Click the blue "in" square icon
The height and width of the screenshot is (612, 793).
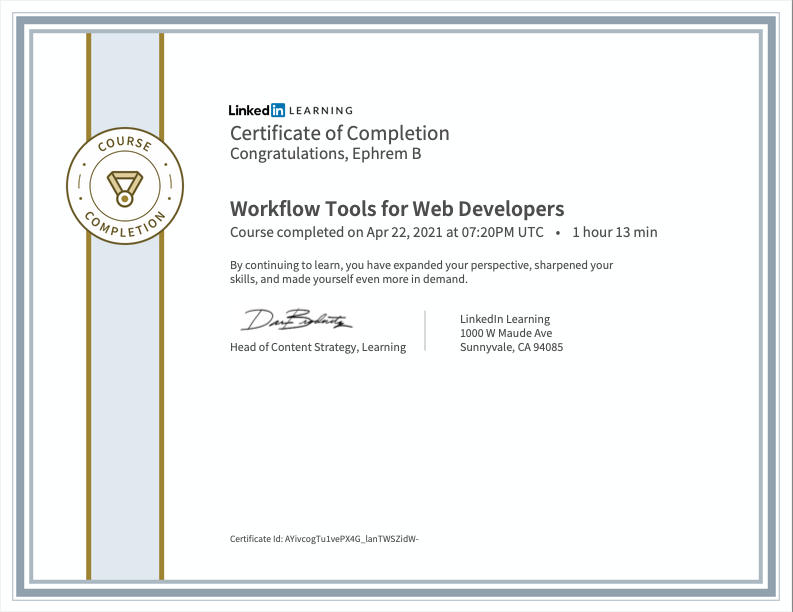coord(278,110)
